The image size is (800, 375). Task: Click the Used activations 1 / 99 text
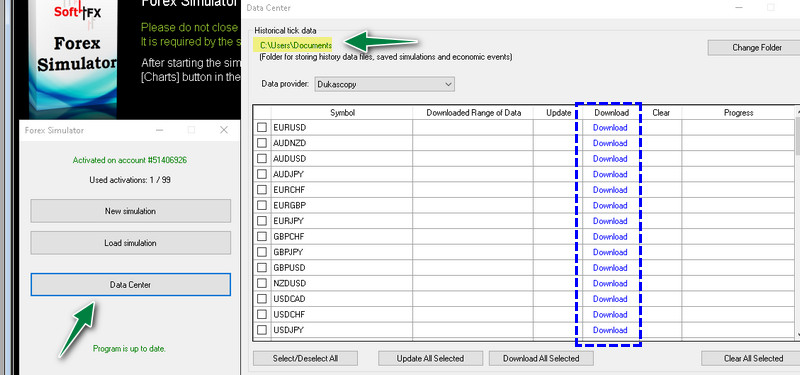click(x=130, y=180)
